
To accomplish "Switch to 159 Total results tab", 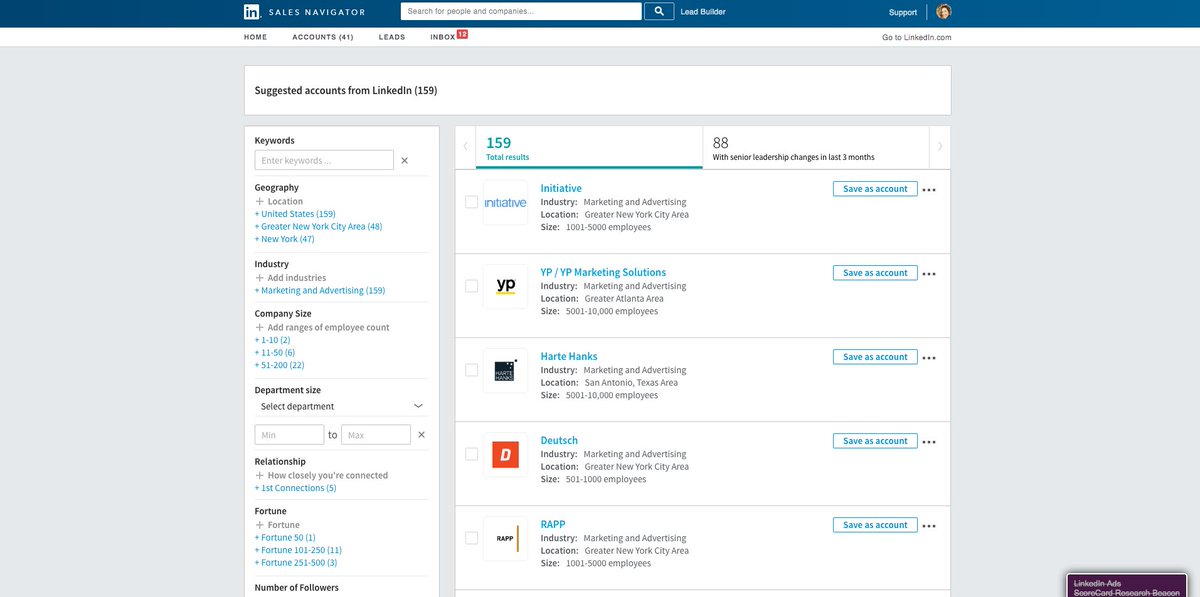I will [x=589, y=148].
